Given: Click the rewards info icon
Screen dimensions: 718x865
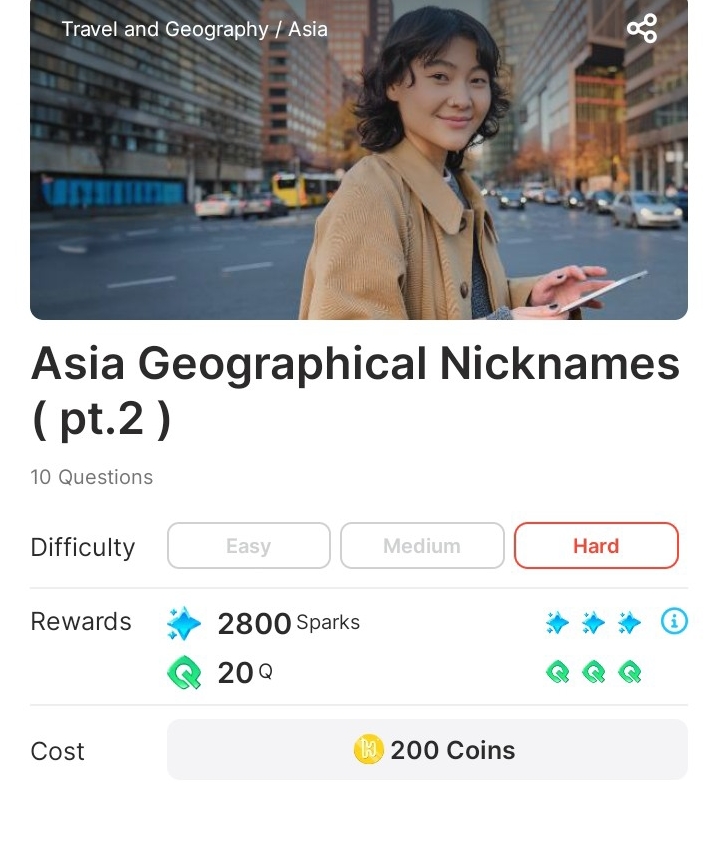Looking at the screenshot, I should click(x=674, y=621).
